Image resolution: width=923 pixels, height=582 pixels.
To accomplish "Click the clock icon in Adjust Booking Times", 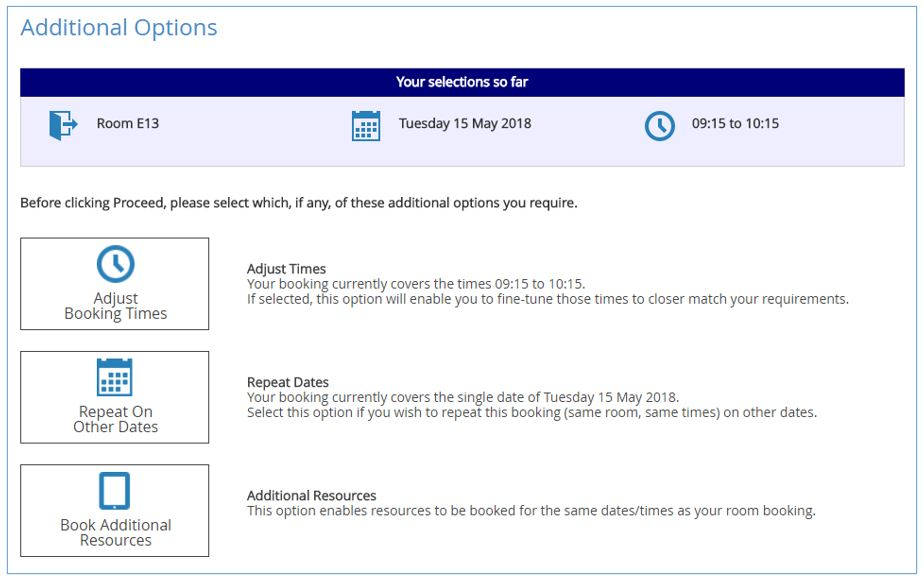I will (115, 264).
